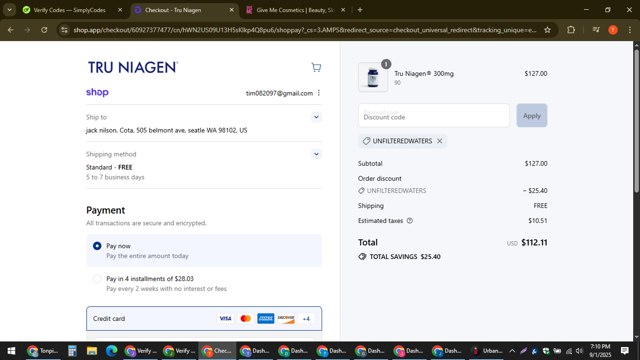Reload the checkout page
This screenshot has width=640, height=360.
[x=44, y=30]
